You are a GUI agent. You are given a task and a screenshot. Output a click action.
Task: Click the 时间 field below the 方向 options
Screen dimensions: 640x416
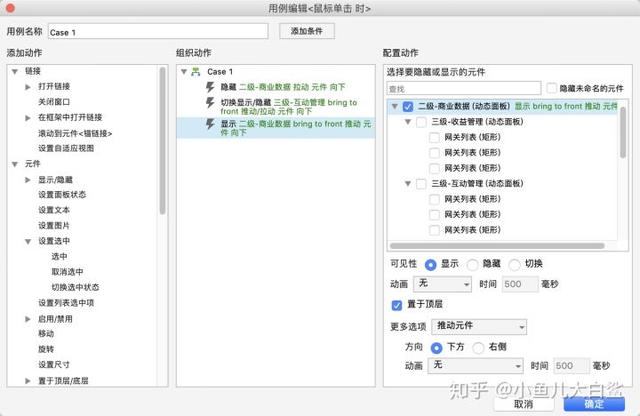tap(571, 366)
